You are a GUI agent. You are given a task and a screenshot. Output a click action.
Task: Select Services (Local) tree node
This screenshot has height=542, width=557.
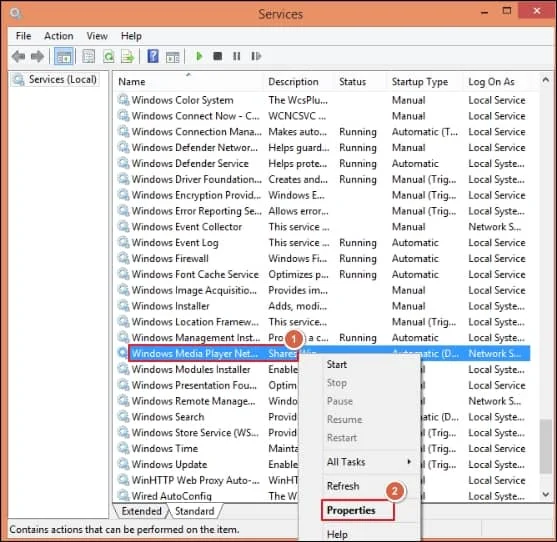pos(63,79)
